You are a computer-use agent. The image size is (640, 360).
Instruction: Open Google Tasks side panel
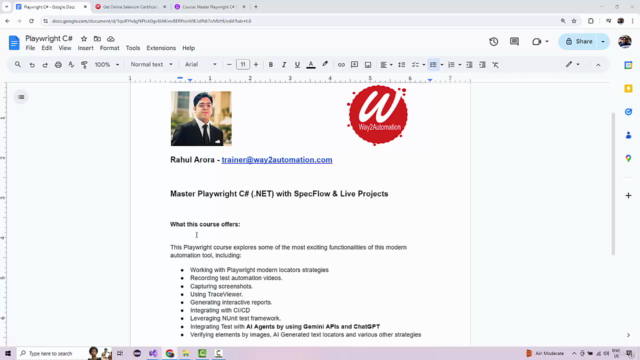click(628, 112)
